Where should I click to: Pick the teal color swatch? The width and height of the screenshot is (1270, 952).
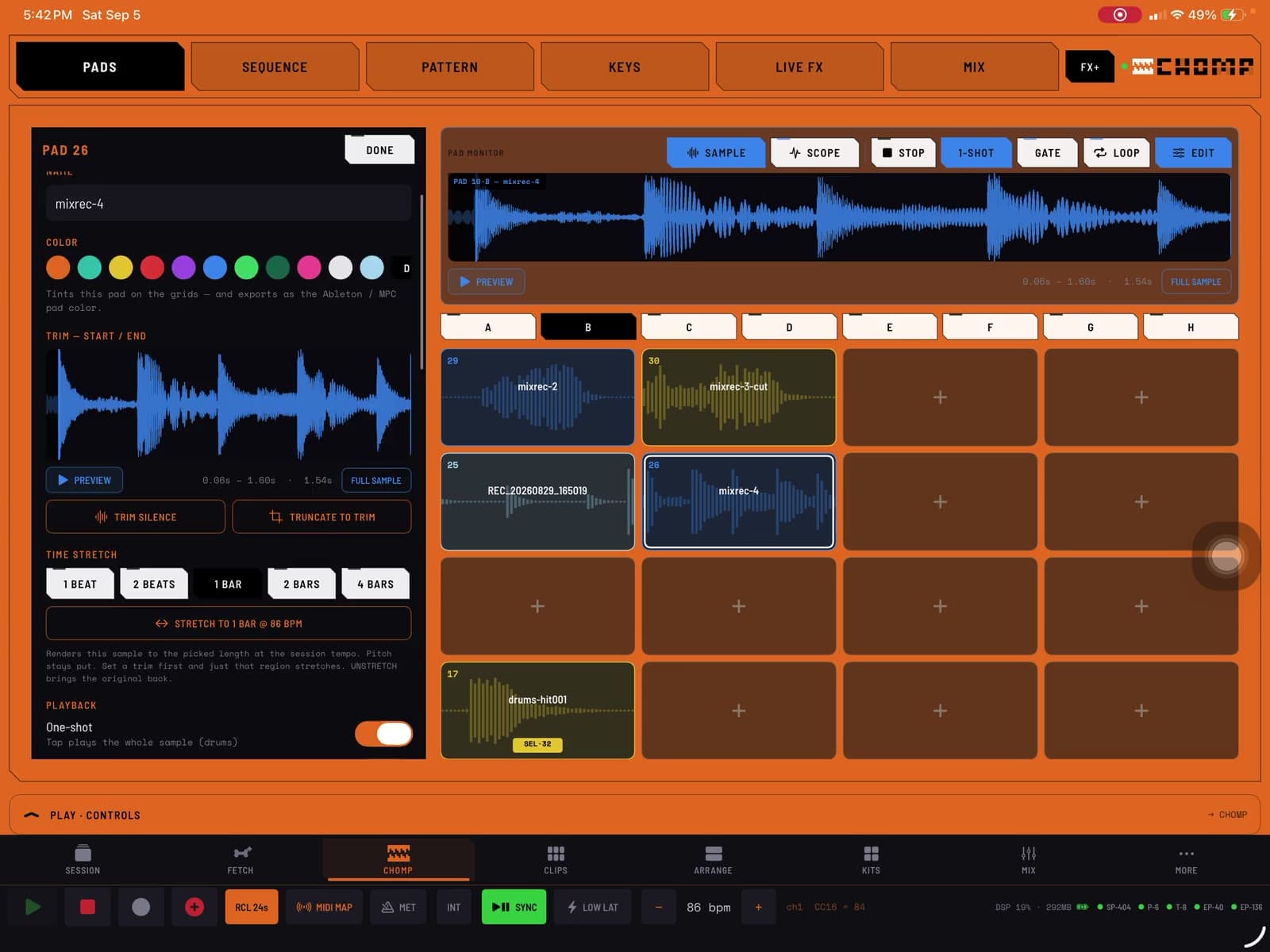[x=89, y=267]
